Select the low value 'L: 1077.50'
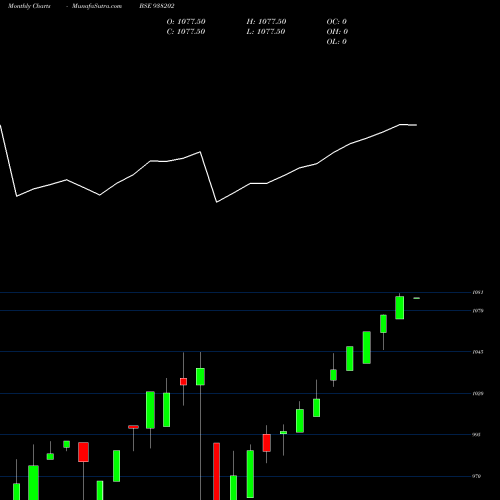Viewport: 500px width, 500px height. pos(266,32)
